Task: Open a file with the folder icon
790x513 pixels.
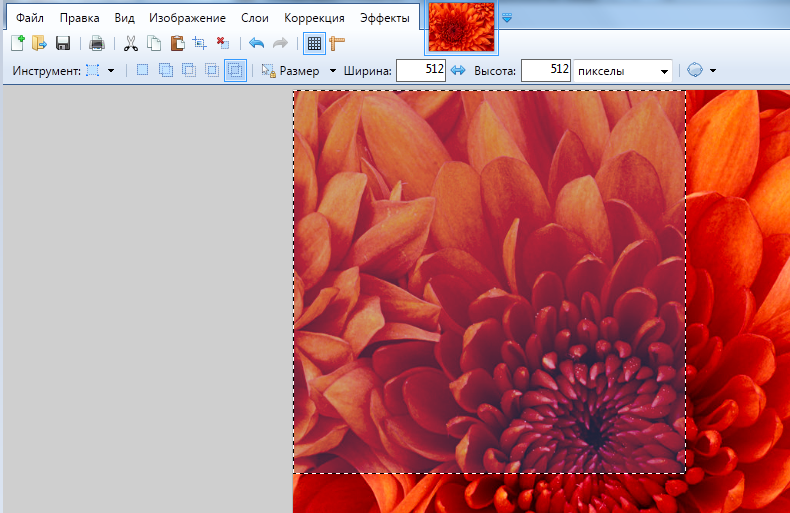Action: click(39, 43)
